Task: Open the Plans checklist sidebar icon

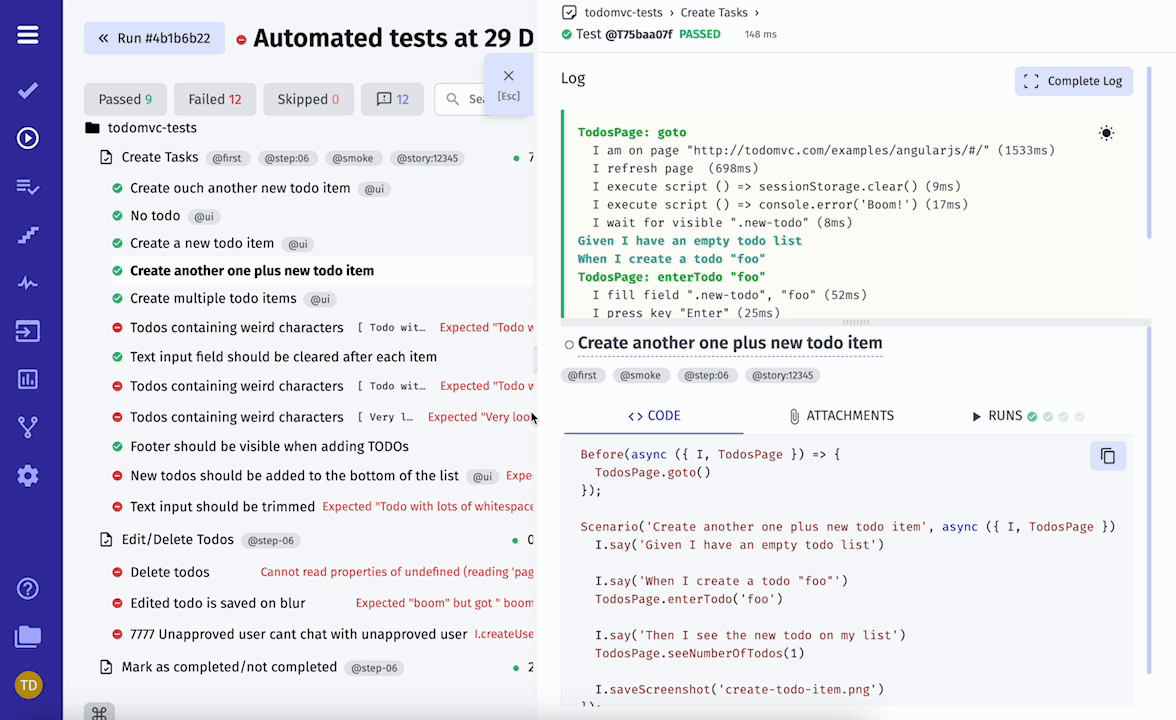Action: [28, 187]
